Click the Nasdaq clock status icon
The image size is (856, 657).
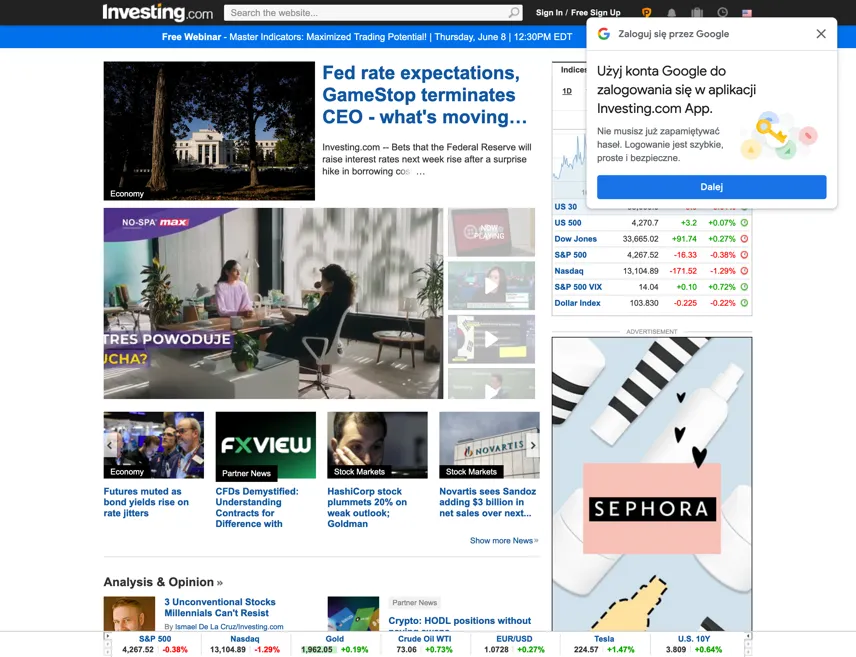pyautogui.click(x=744, y=271)
